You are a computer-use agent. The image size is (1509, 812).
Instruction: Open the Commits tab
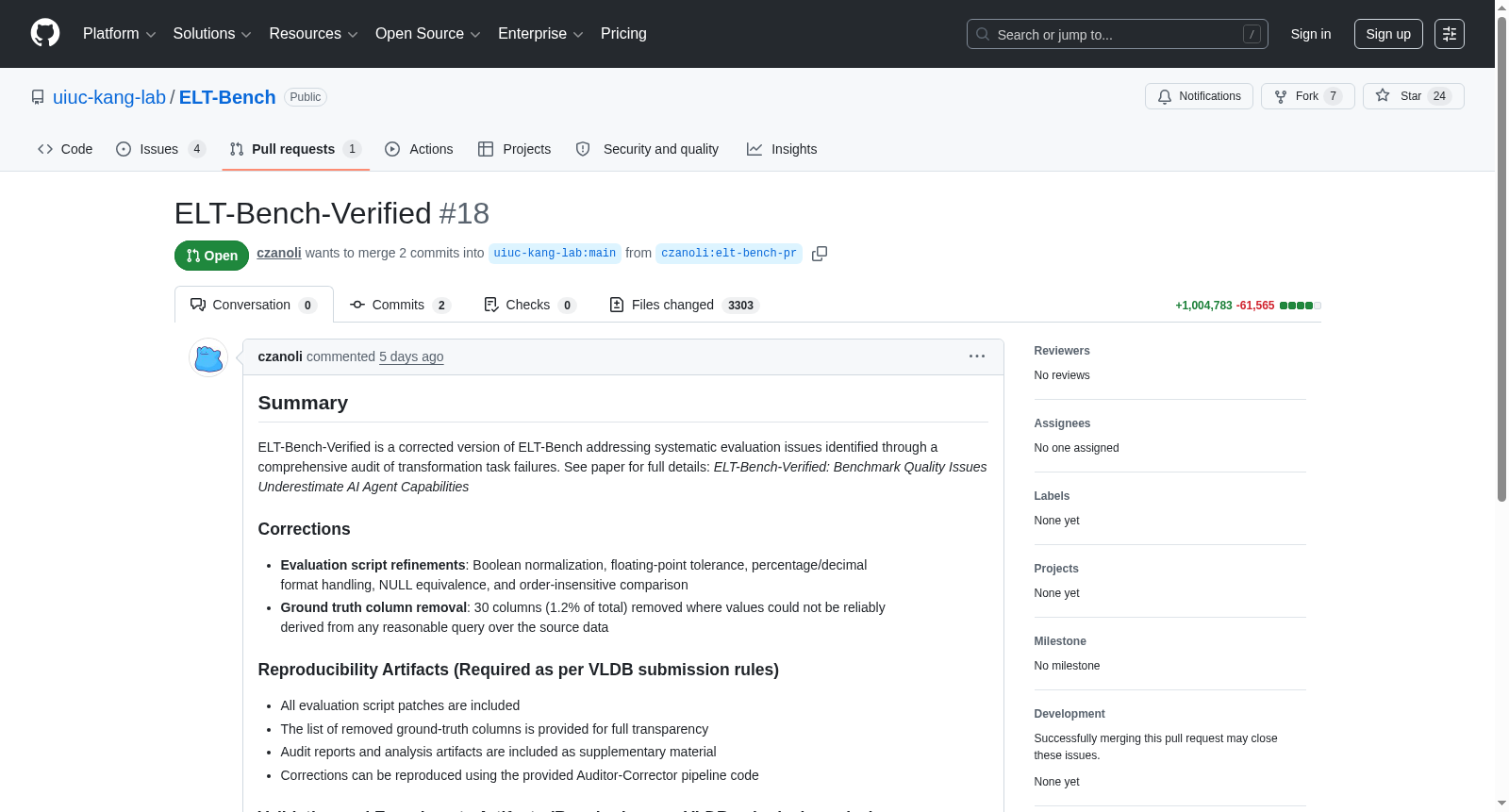click(x=400, y=305)
